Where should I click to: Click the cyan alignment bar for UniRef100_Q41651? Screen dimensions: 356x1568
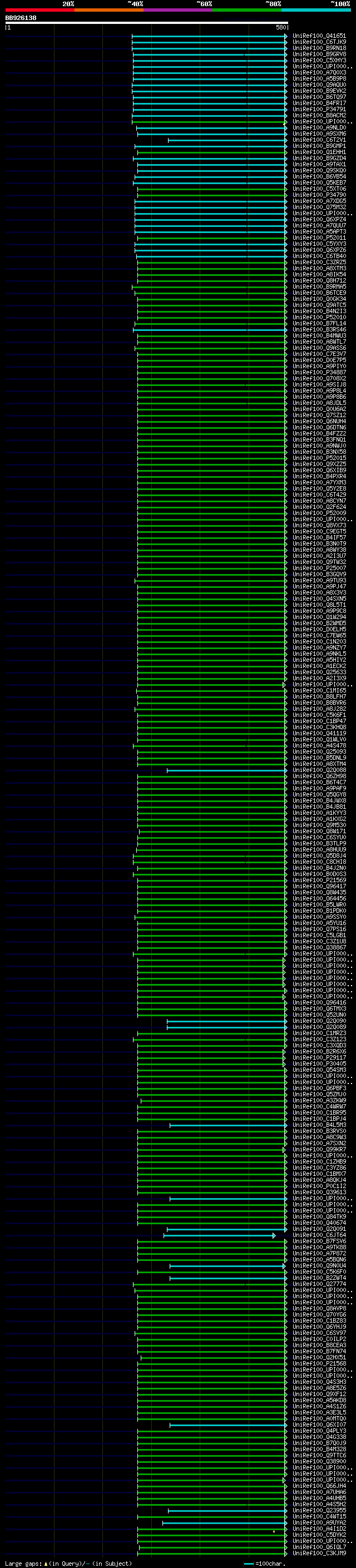pyautogui.click(x=209, y=36)
